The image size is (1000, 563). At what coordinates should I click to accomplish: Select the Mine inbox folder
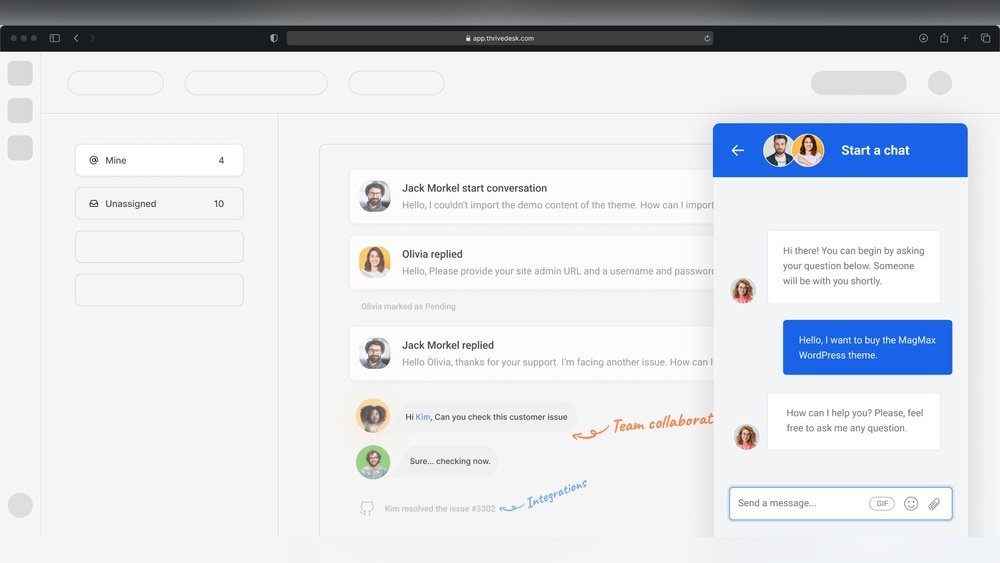(159, 160)
